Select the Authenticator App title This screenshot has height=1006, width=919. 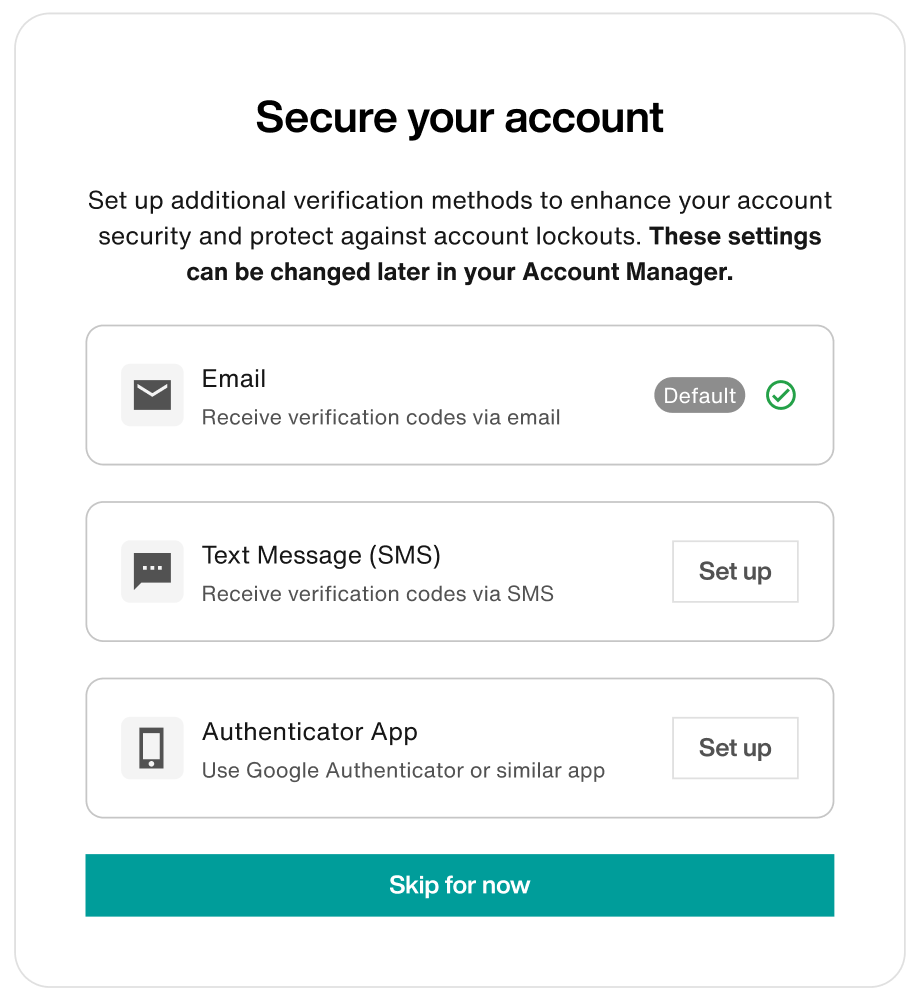click(310, 732)
